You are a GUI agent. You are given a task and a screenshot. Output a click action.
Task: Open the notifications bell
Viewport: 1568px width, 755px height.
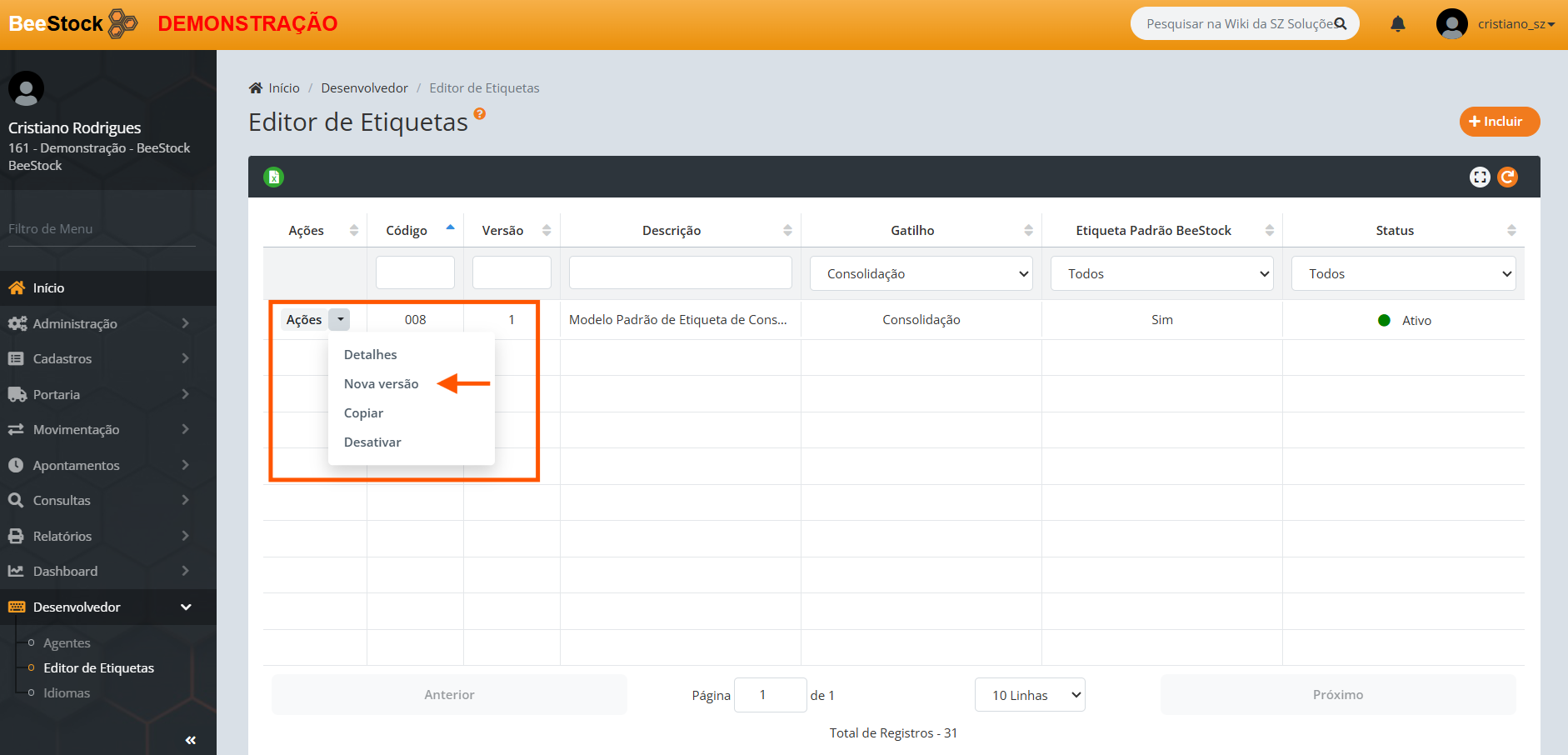click(1397, 24)
